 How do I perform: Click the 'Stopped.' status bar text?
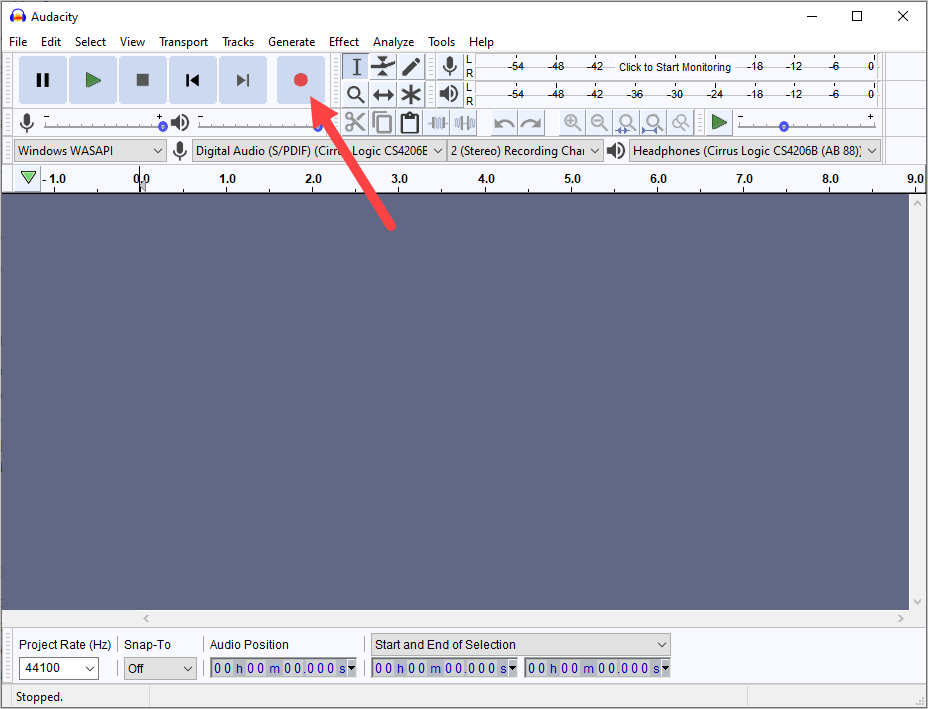pyautogui.click(x=39, y=697)
